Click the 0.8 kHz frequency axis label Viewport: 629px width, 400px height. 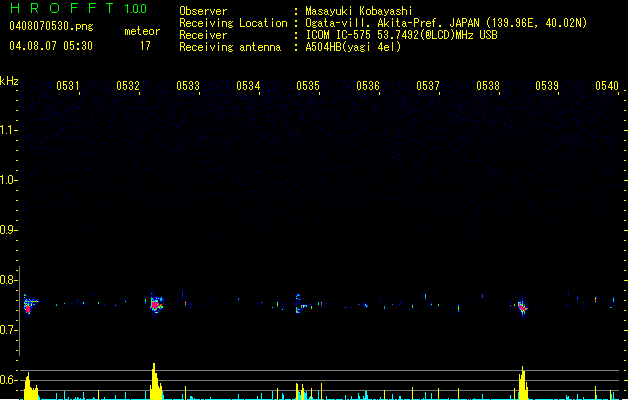pyautogui.click(x=8, y=280)
